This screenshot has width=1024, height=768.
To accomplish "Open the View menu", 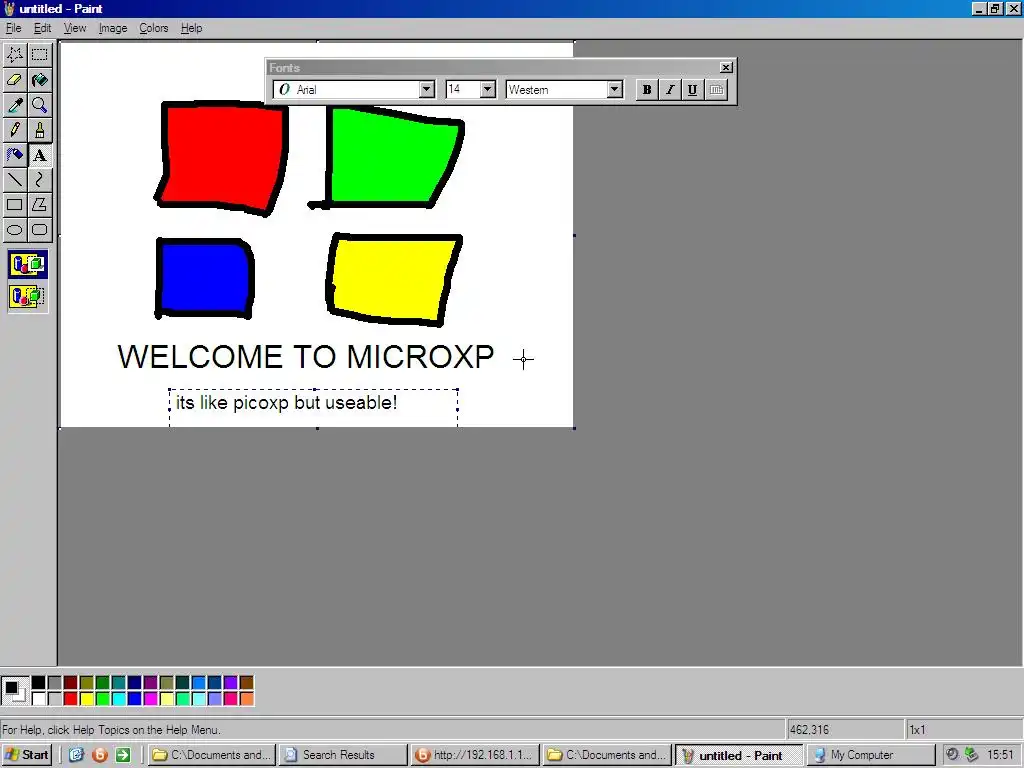I will pos(75,28).
